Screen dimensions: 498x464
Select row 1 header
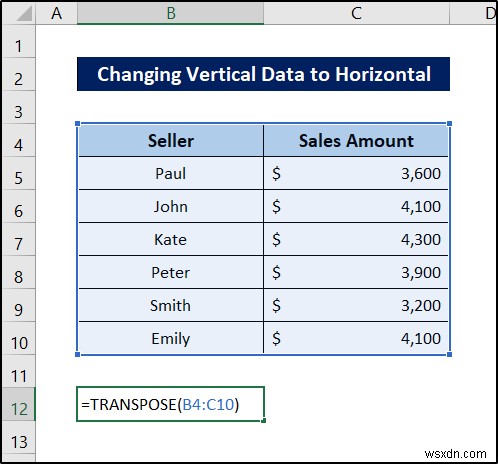(19, 41)
